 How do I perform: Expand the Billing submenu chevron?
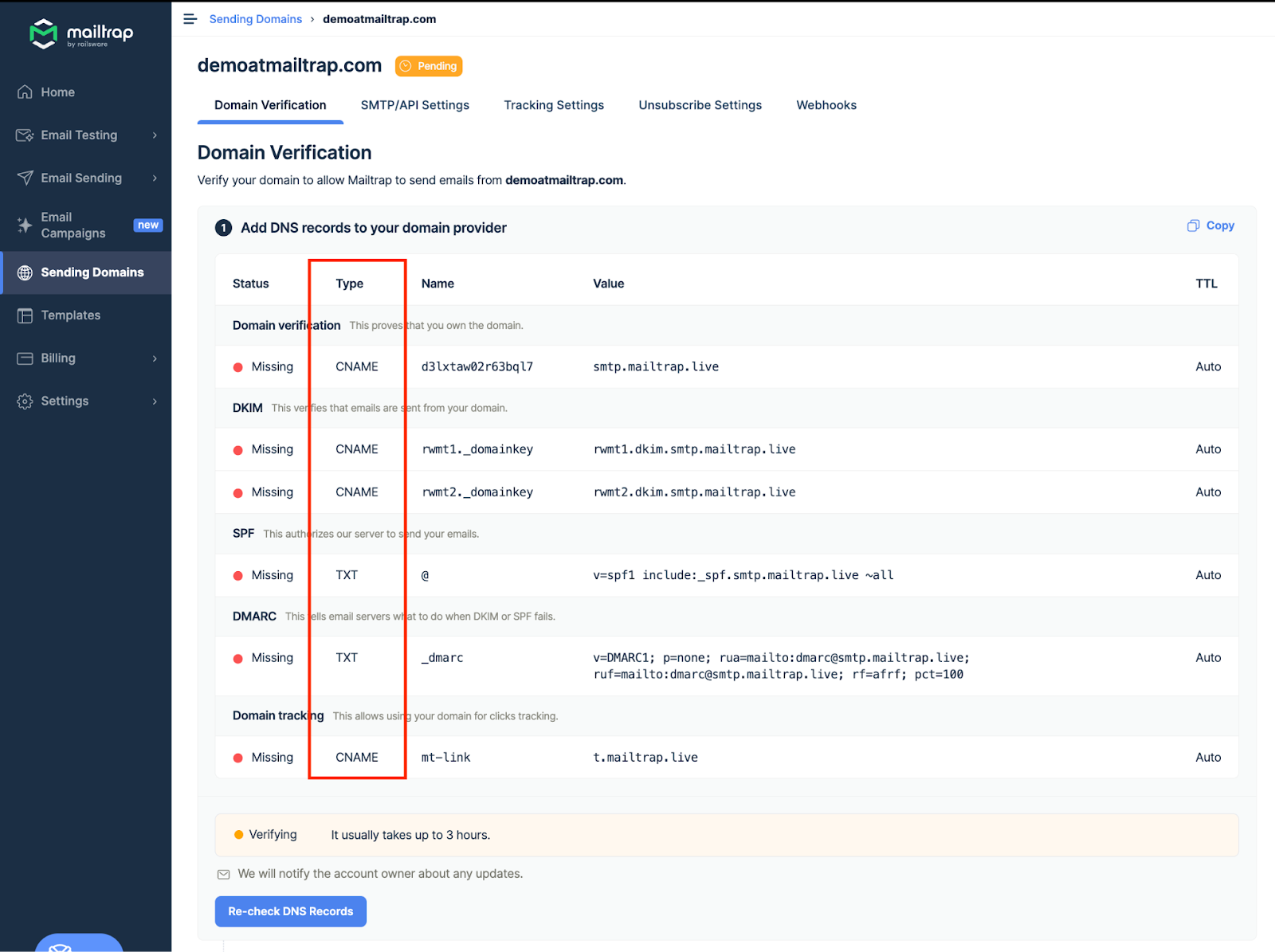pos(155,358)
